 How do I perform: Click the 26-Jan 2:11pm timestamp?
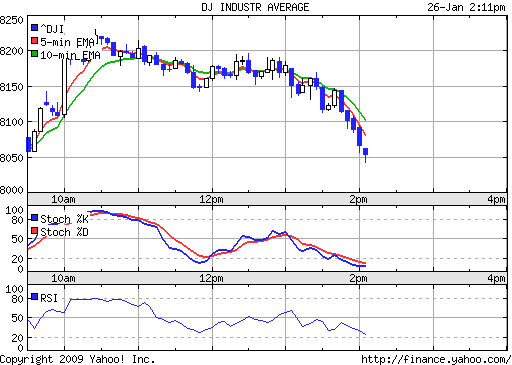(466, 7)
